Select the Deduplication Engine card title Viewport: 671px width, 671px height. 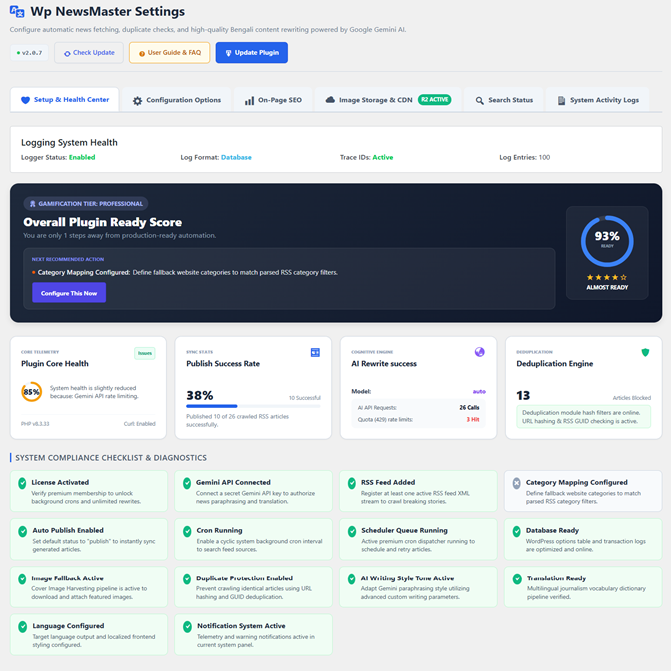coord(555,364)
